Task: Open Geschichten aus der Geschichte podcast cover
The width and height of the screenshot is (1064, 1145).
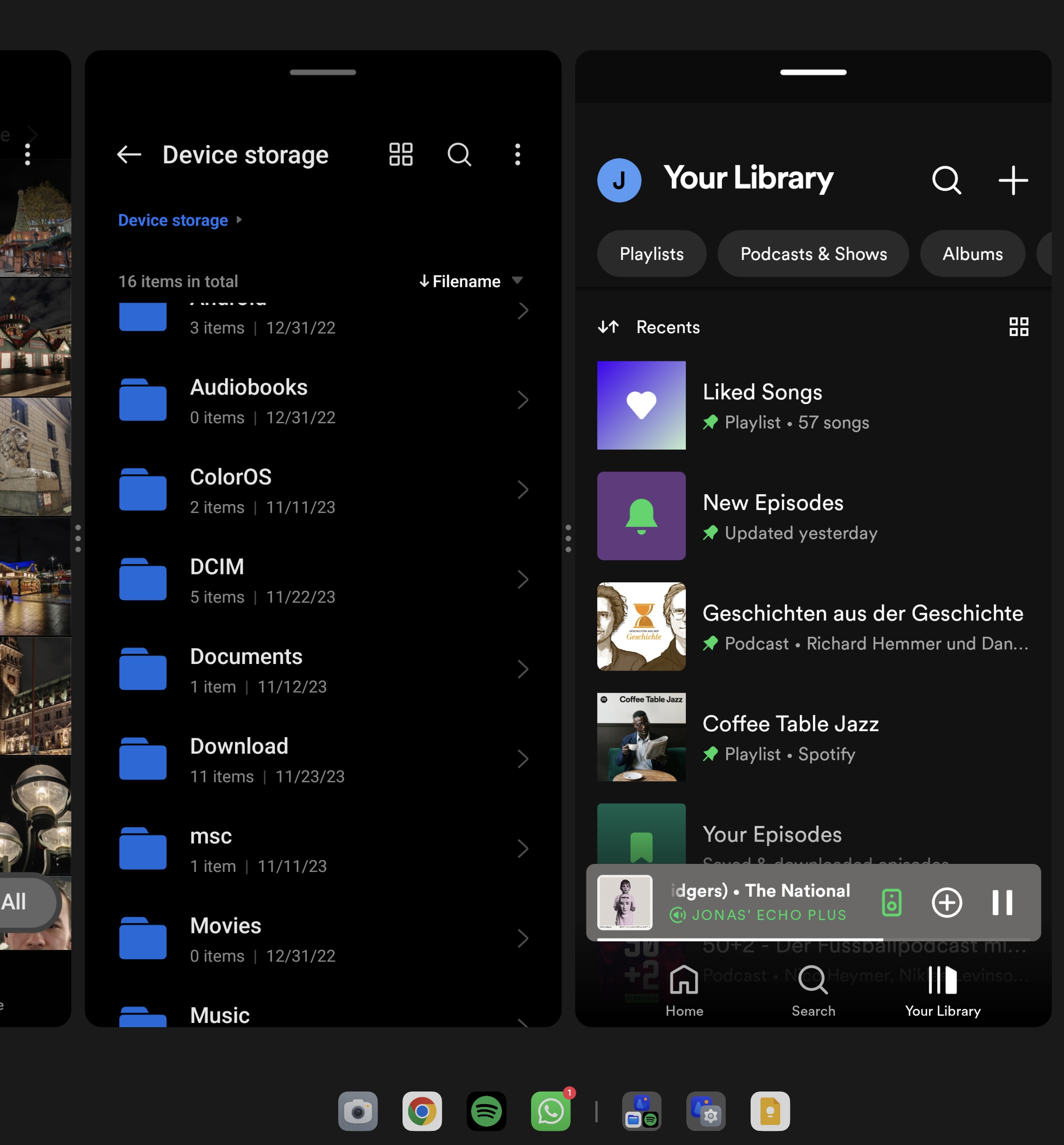Action: (641, 626)
